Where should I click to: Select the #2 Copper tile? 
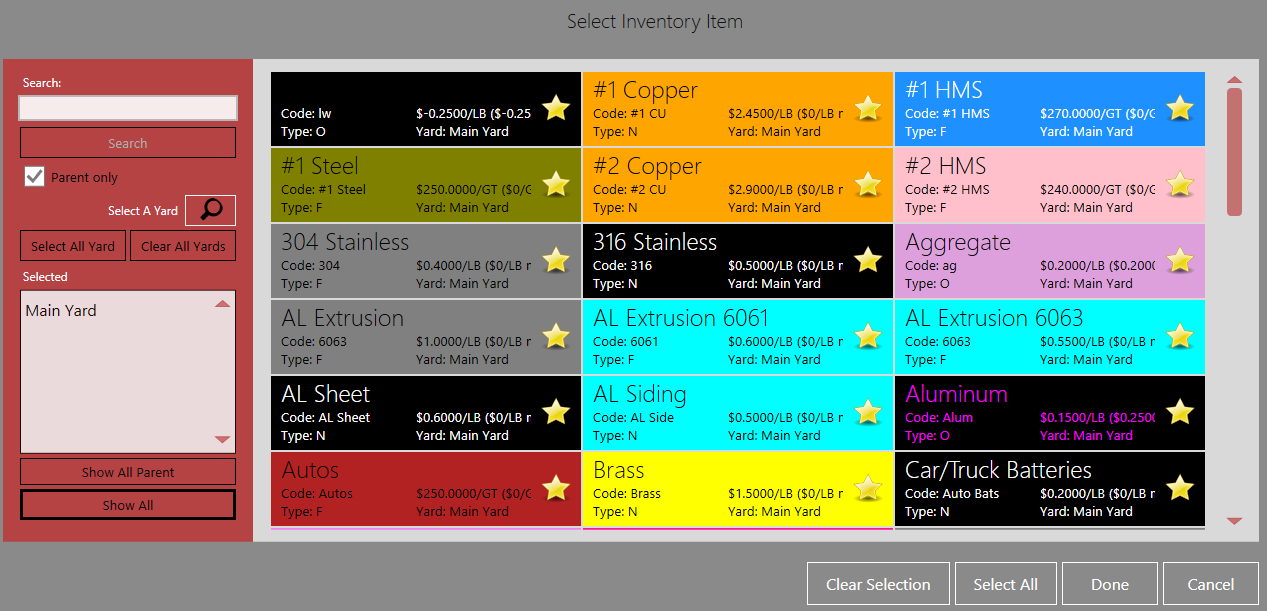[x=737, y=185]
